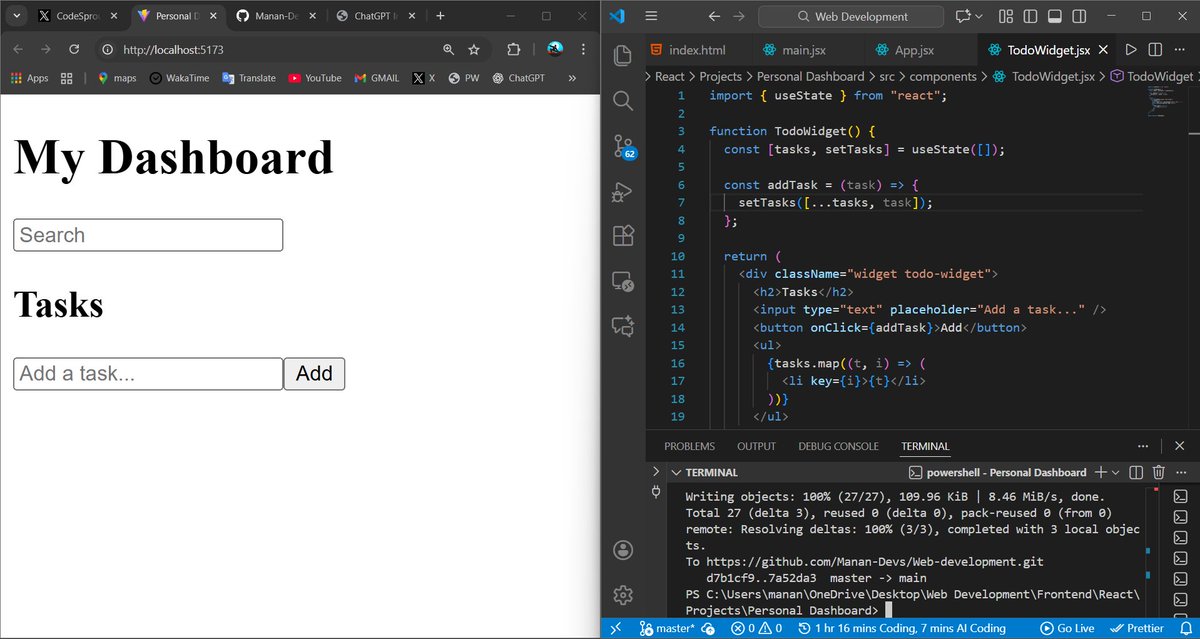This screenshot has height=639, width=1200.
Task: Open the PROBLEMS tab in the panel
Action: tap(689, 446)
